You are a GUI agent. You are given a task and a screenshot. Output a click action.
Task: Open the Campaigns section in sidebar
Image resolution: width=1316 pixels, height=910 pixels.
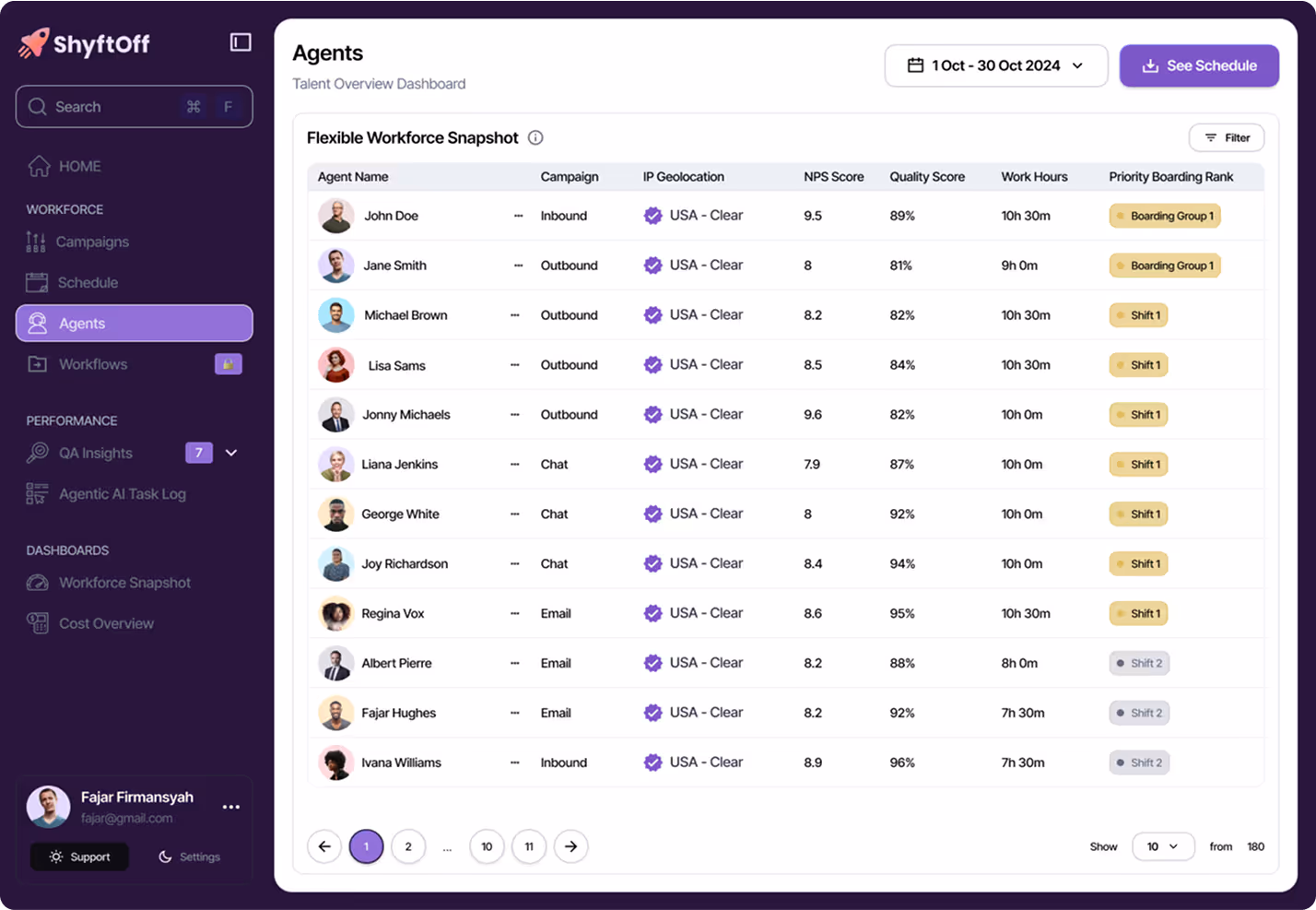[x=38, y=242]
